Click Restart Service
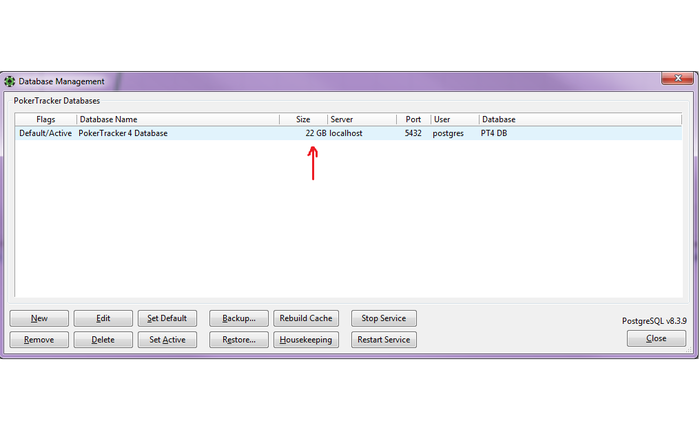This screenshot has height=435, width=700. tap(383, 339)
